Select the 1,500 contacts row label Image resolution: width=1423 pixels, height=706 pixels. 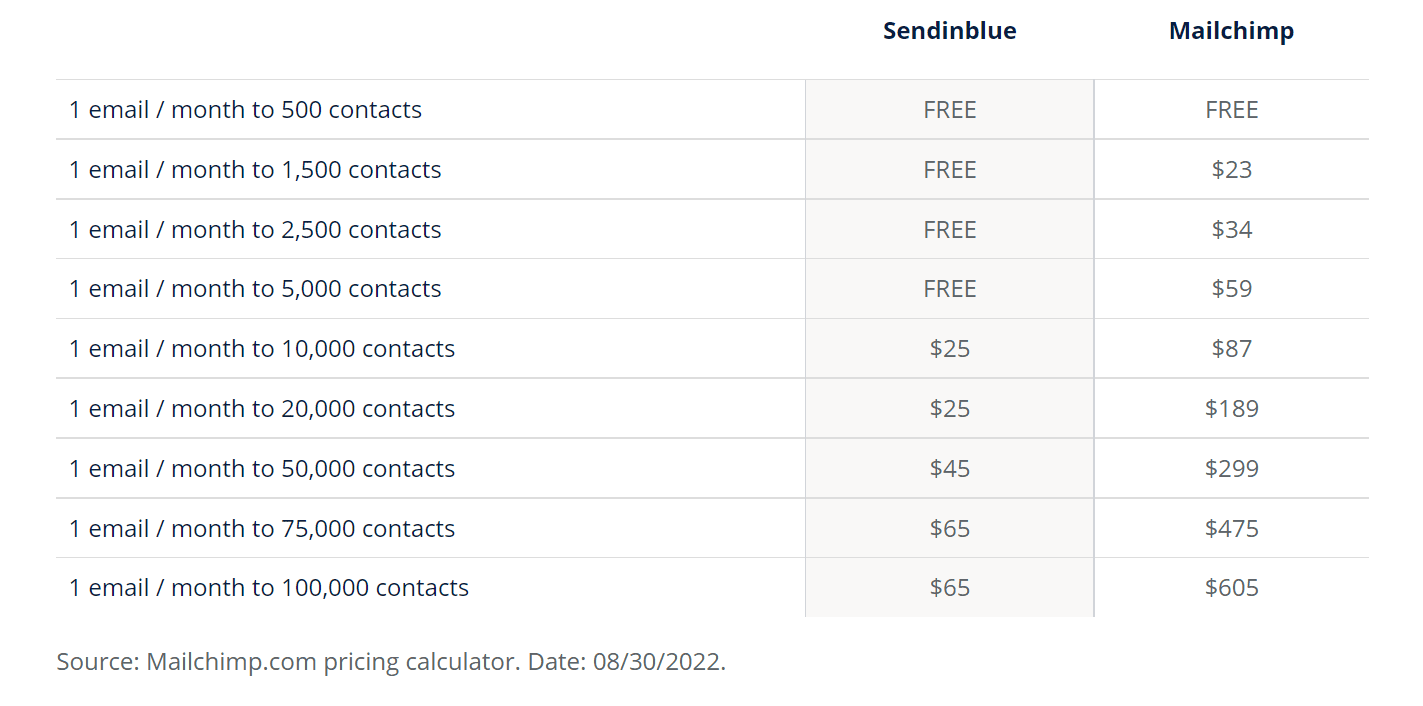point(255,170)
